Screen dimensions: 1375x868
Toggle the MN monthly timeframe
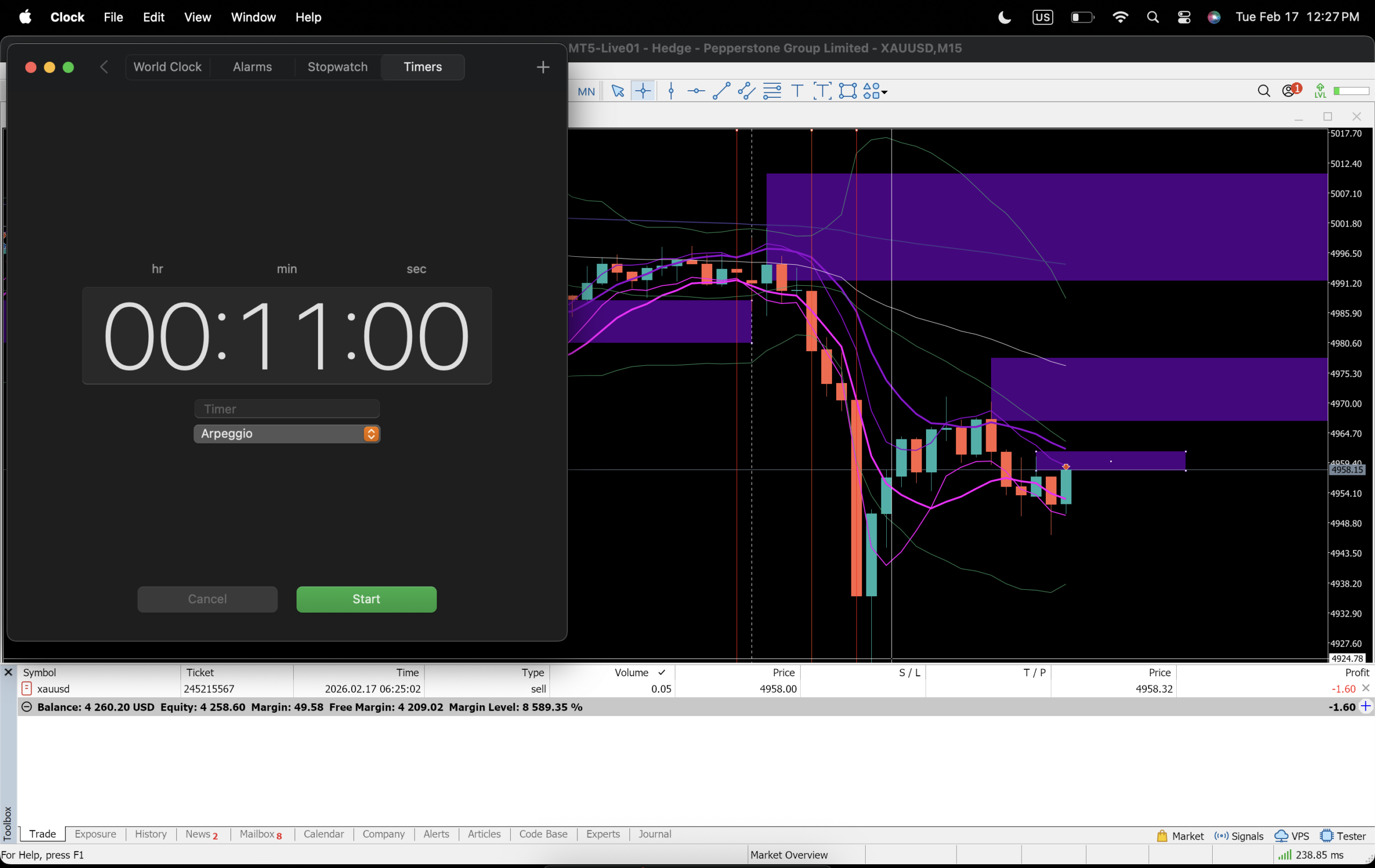pos(586,91)
